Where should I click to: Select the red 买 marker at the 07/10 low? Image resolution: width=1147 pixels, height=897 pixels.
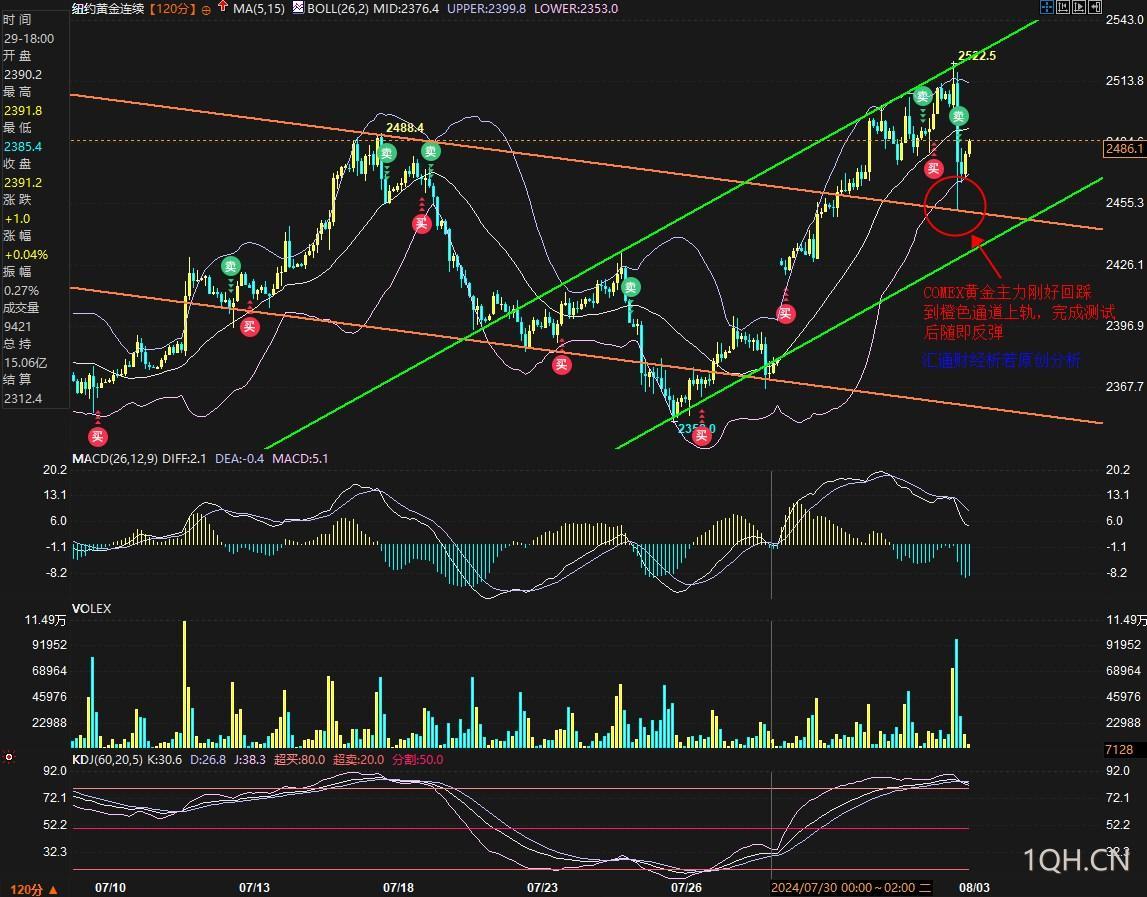97,437
